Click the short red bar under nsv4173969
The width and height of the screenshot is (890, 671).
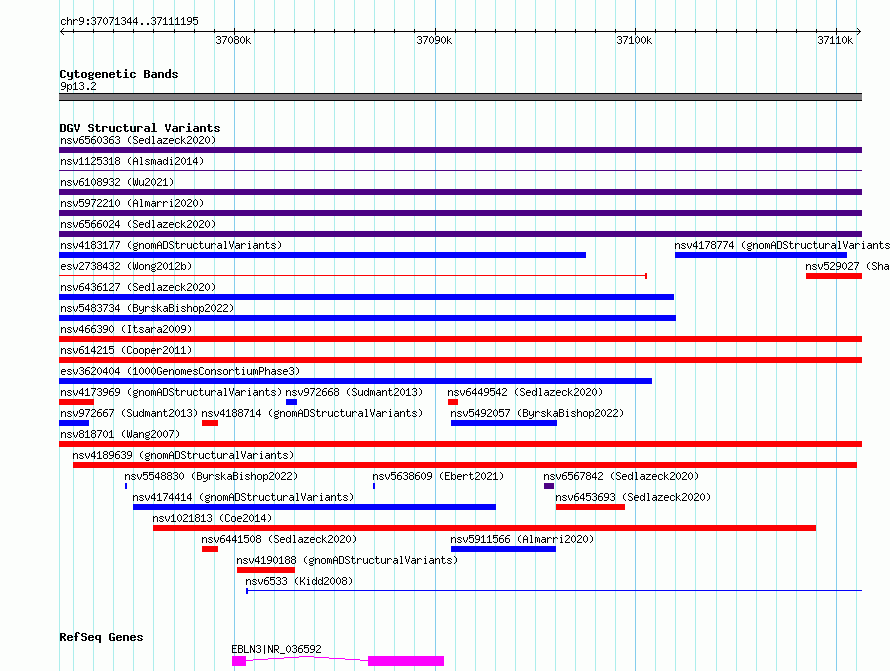(77, 402)
